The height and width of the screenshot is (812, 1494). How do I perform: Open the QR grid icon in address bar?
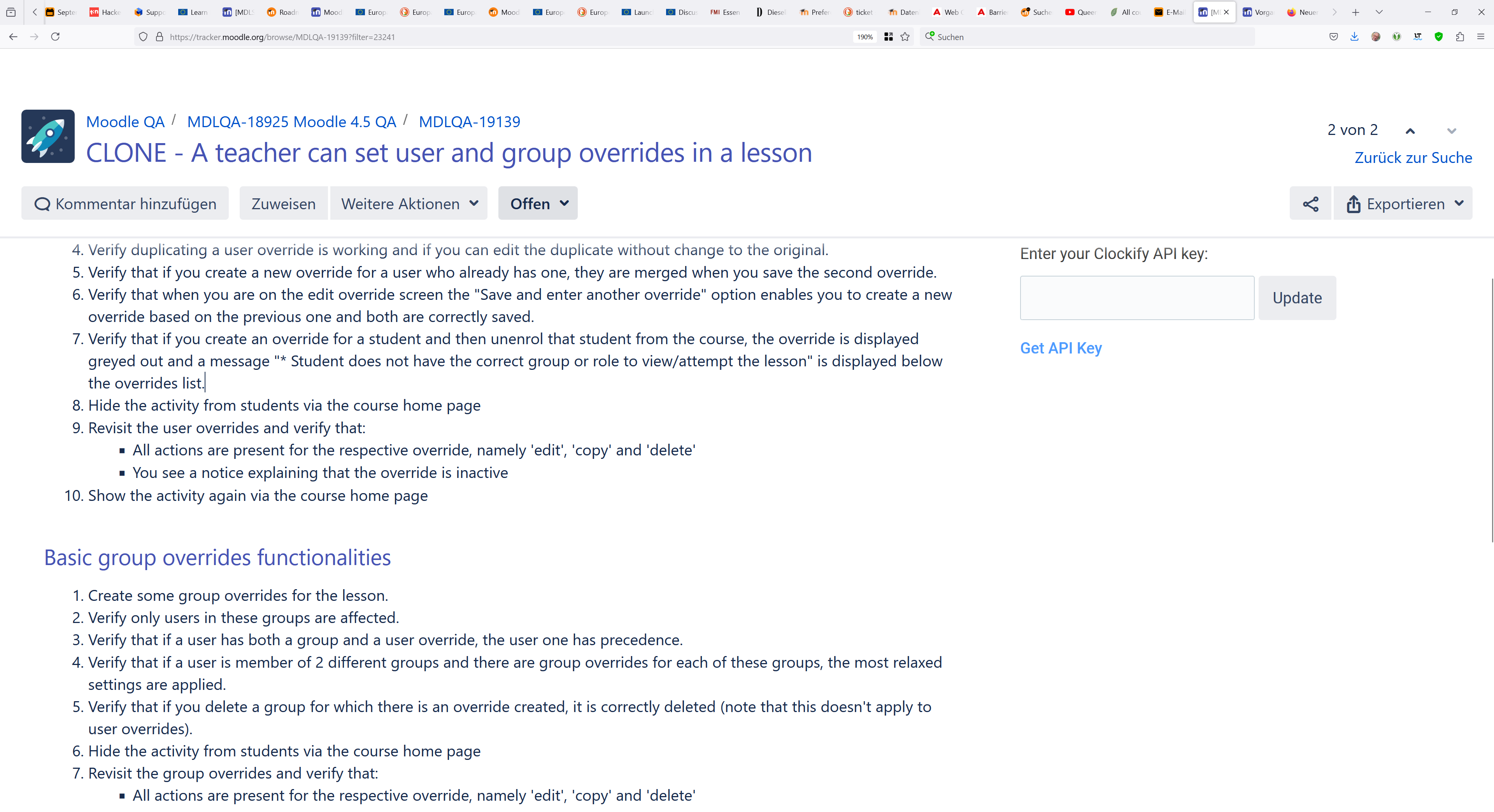tap(888, 37)
